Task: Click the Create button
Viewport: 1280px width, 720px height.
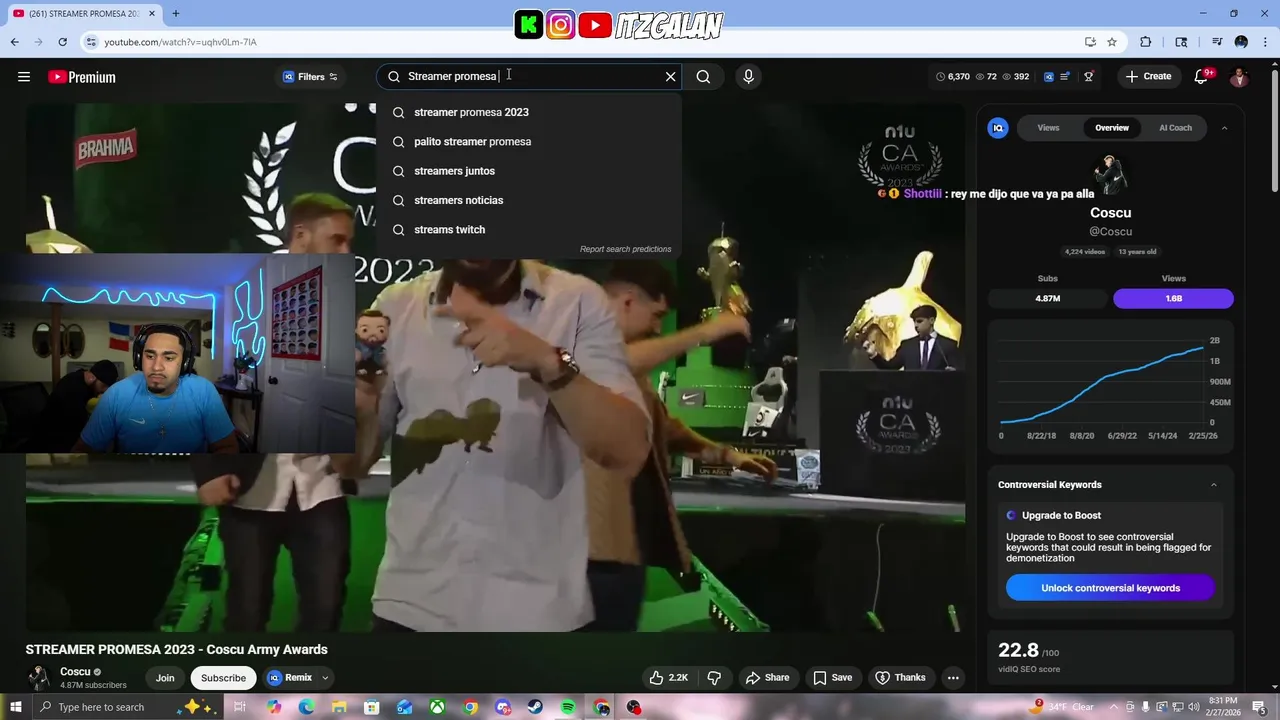Action: [1147, 76]
